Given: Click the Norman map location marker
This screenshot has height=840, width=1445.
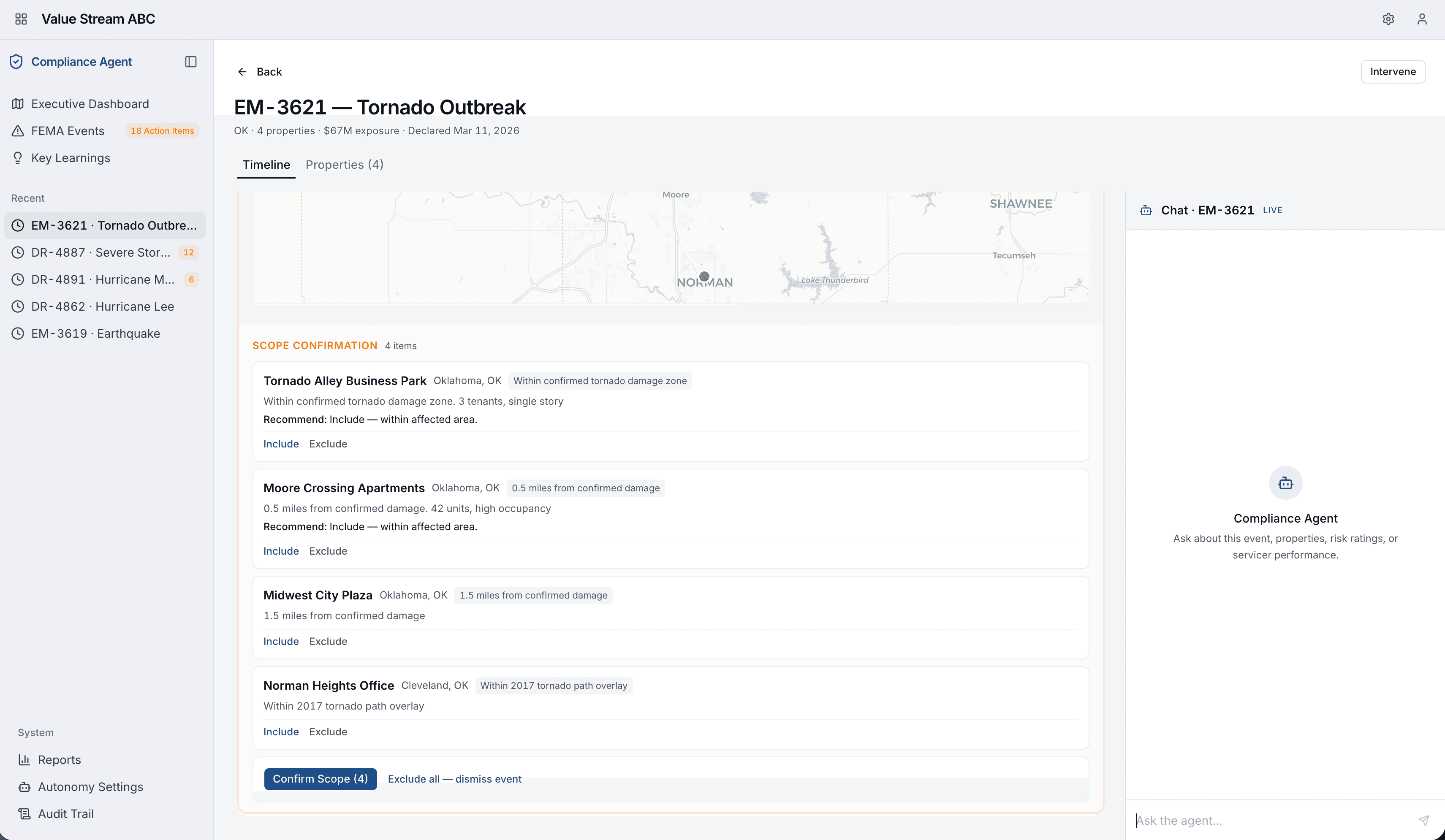Looking at the screenshot, I should pos(704,276).
